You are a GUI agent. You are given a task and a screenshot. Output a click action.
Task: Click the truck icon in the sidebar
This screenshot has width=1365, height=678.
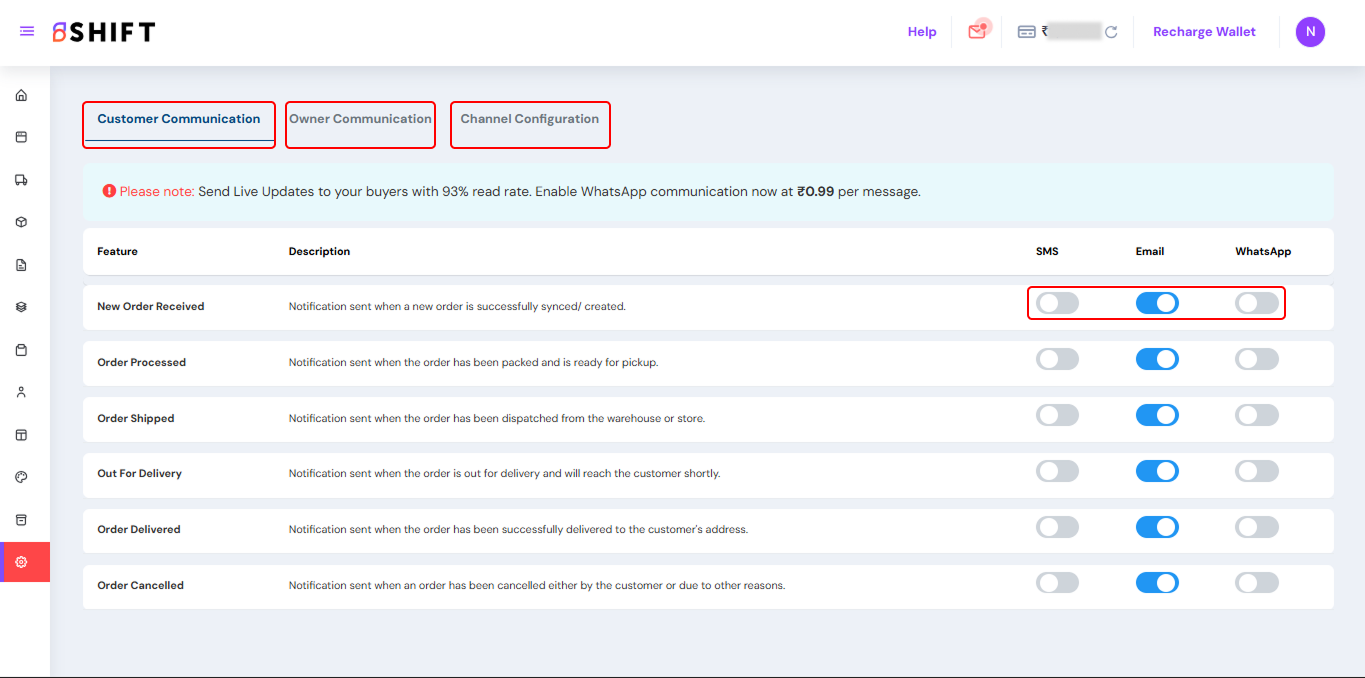click(x=21, y=180)
